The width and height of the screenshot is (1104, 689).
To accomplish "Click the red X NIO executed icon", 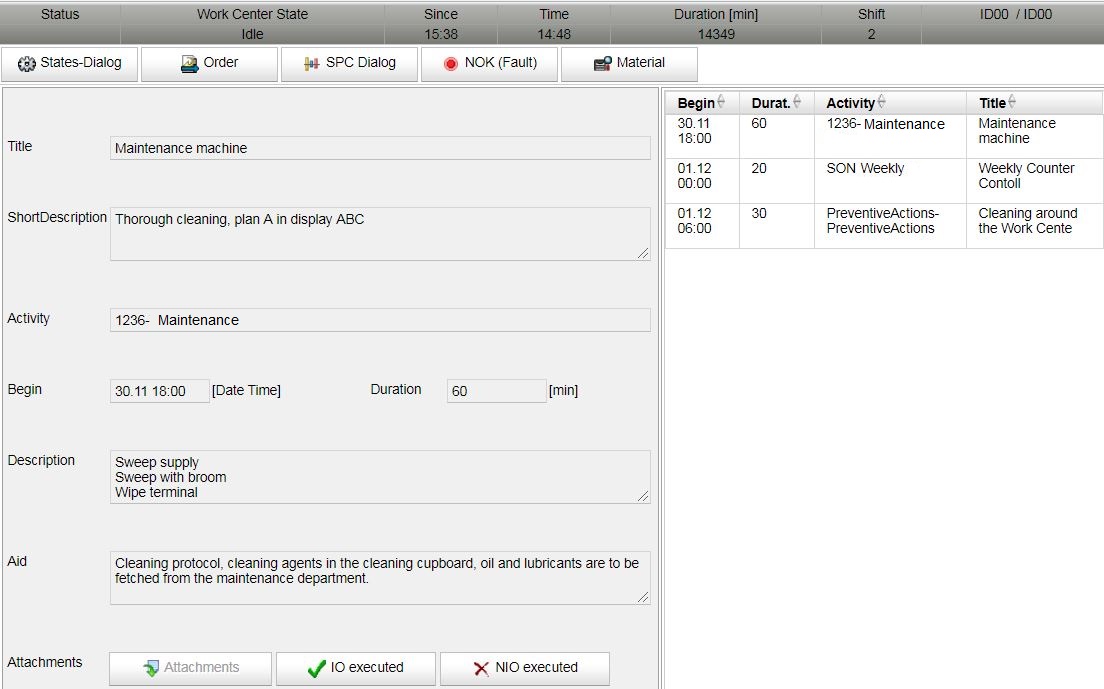I will point(482,668).
